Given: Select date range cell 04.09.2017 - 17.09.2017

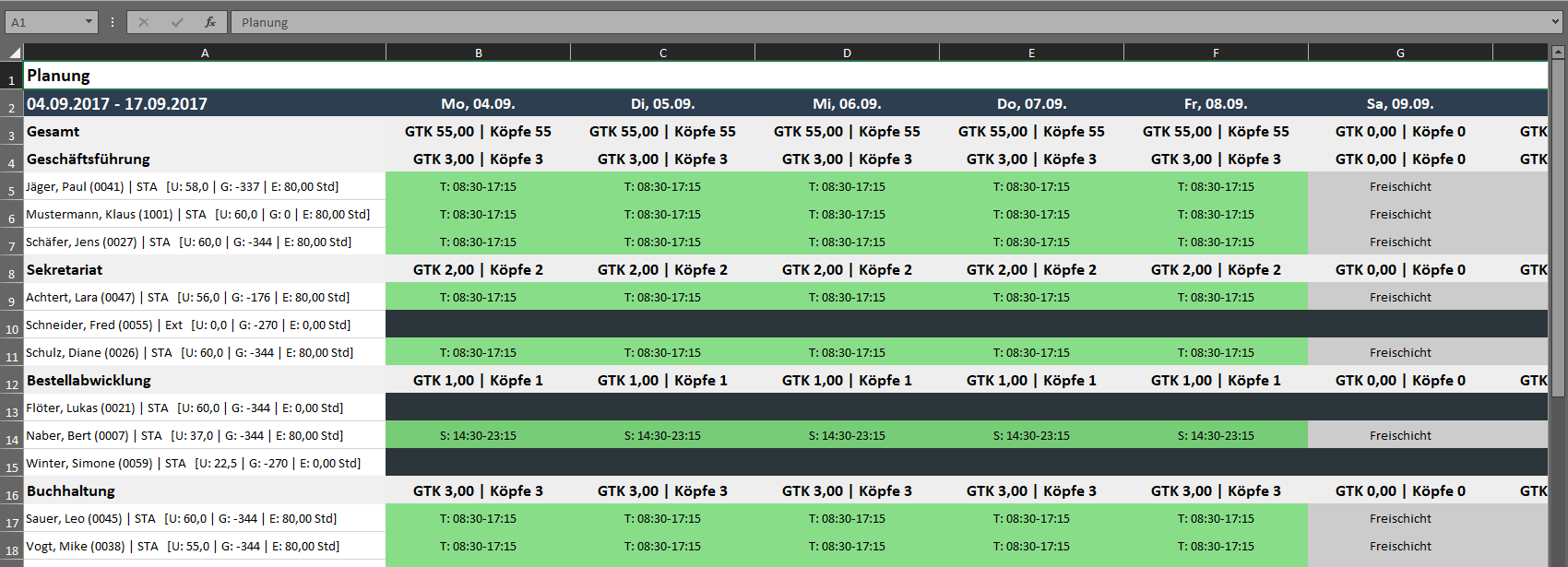Looking at the screenshot, I should pyautogui.click(x=205, y=103).
